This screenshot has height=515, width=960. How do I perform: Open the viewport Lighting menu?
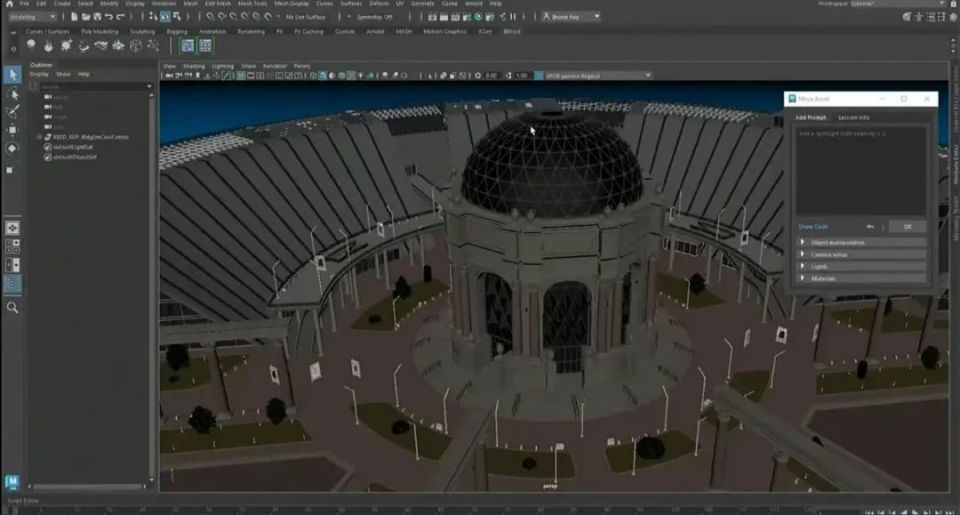tap(220, 66)
